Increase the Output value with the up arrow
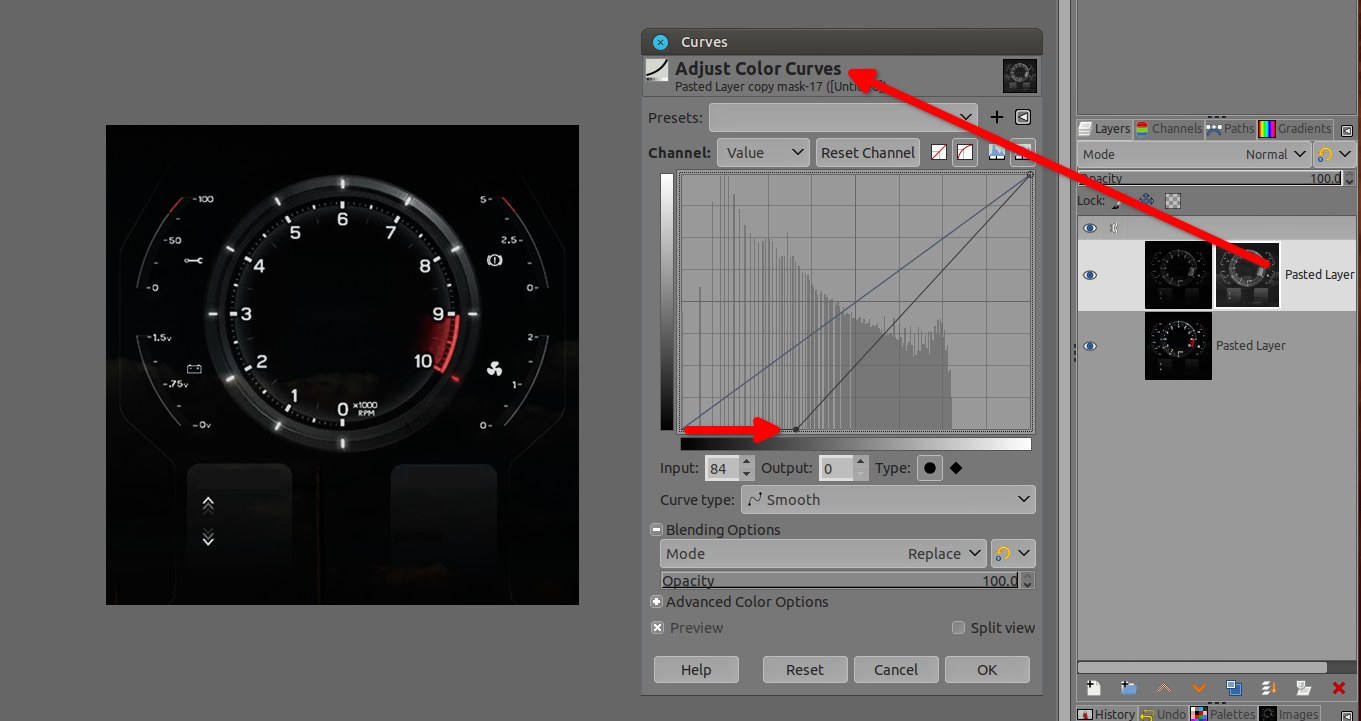 (862, 462)
